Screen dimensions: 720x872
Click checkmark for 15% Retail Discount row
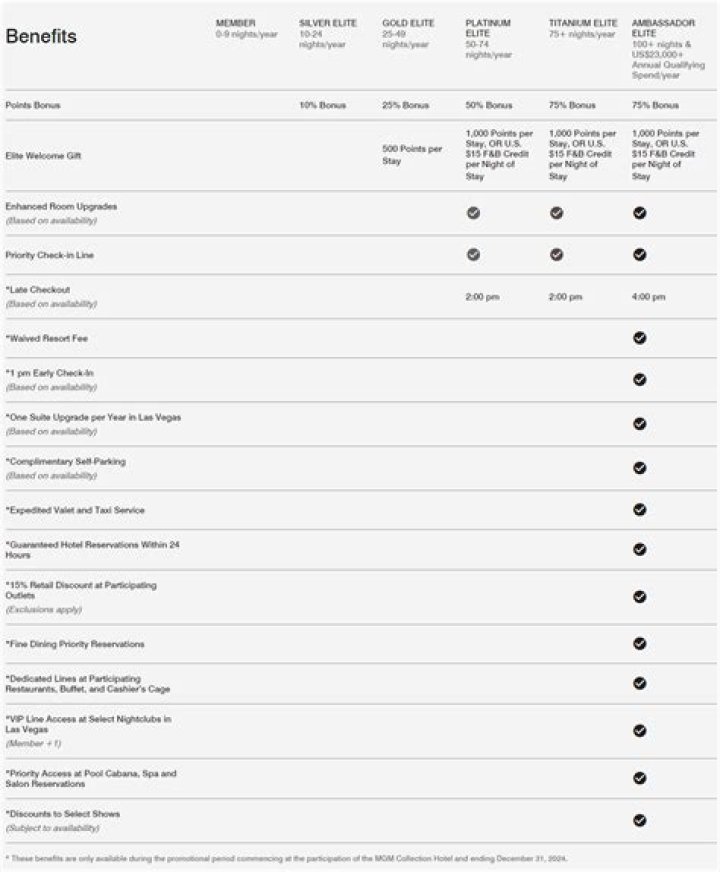point(640,597)
